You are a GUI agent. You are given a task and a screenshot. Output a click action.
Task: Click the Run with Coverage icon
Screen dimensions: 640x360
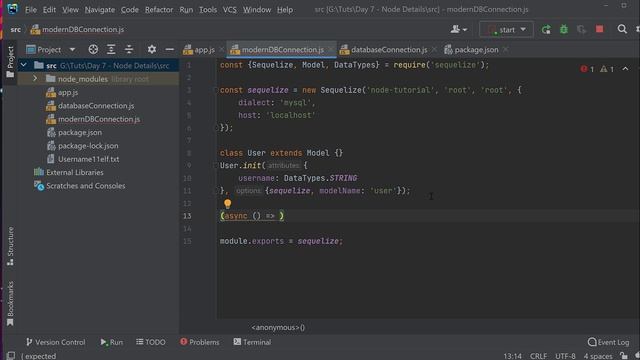coord(582,29)
